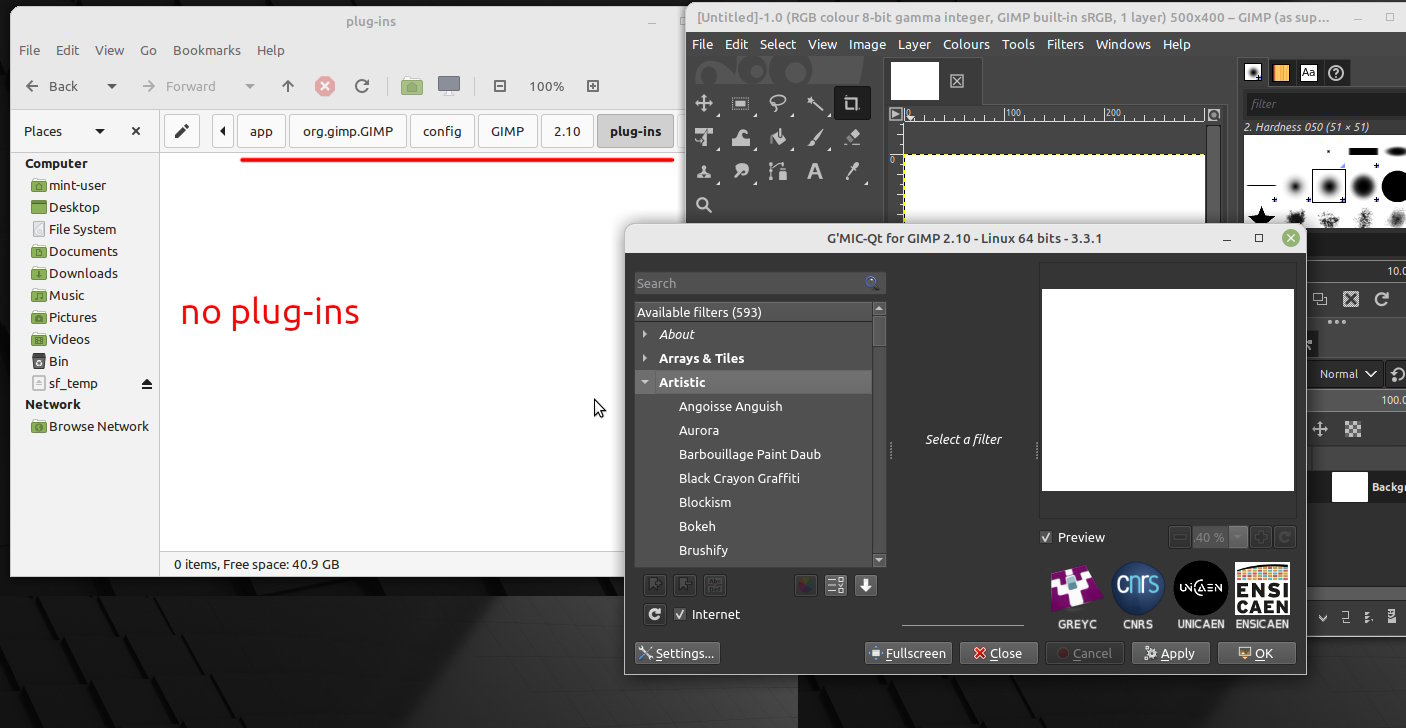
Task: Select the Clone stamp tool
Action: [x=704, y=171]
